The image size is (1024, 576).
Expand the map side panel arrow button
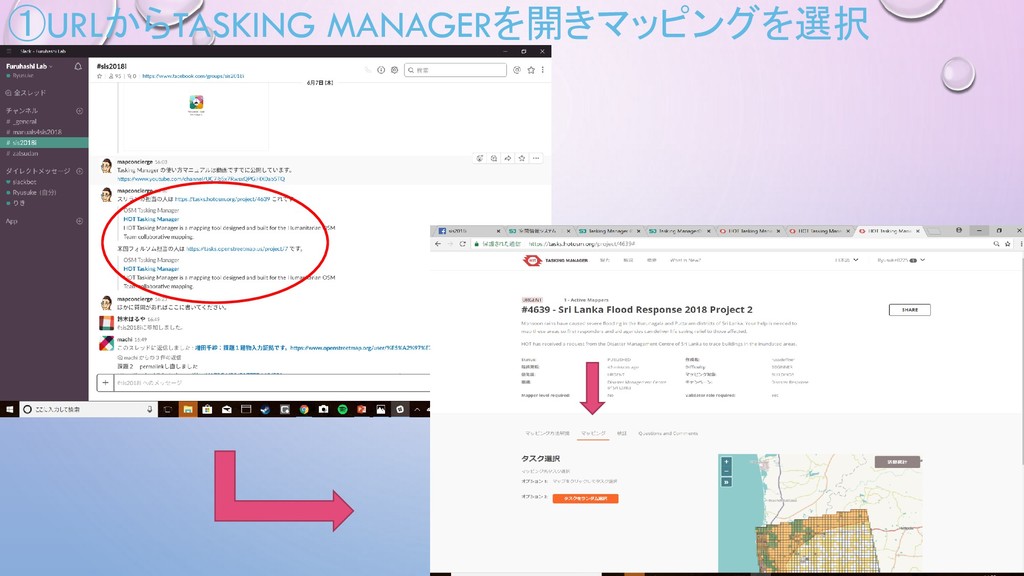[726, 482]
